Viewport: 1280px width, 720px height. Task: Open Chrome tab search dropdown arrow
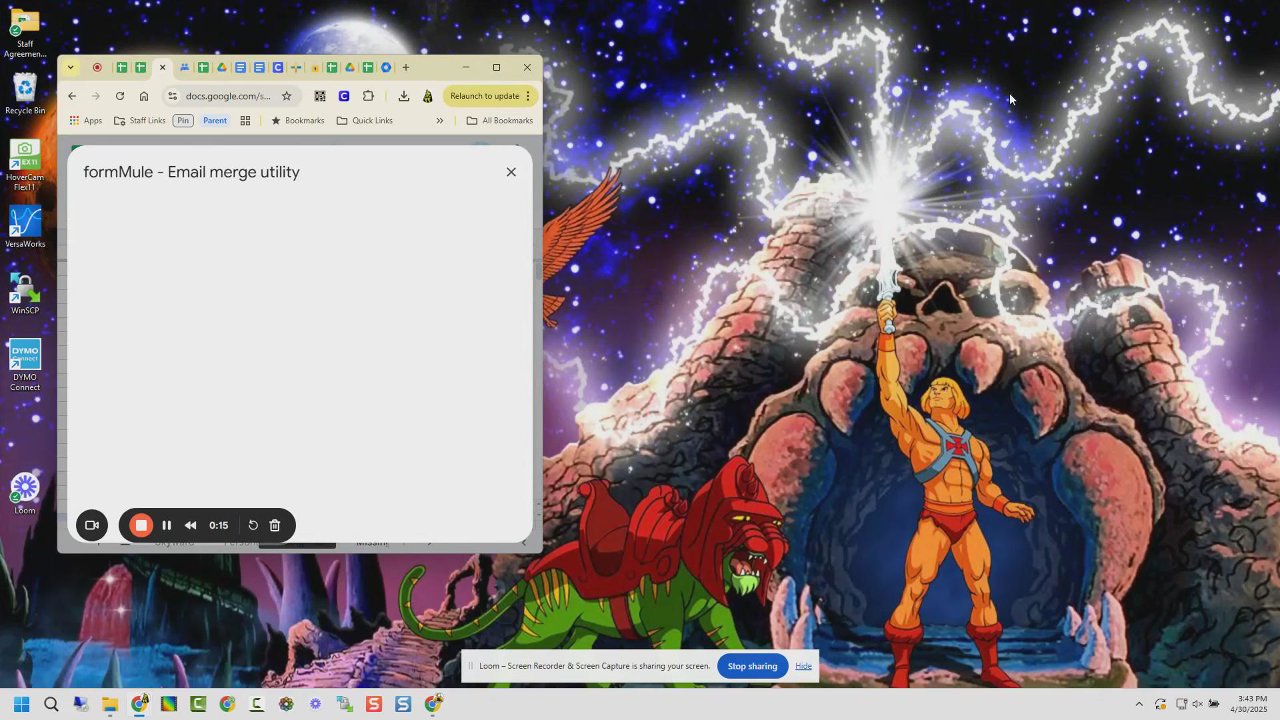(70, 67)
